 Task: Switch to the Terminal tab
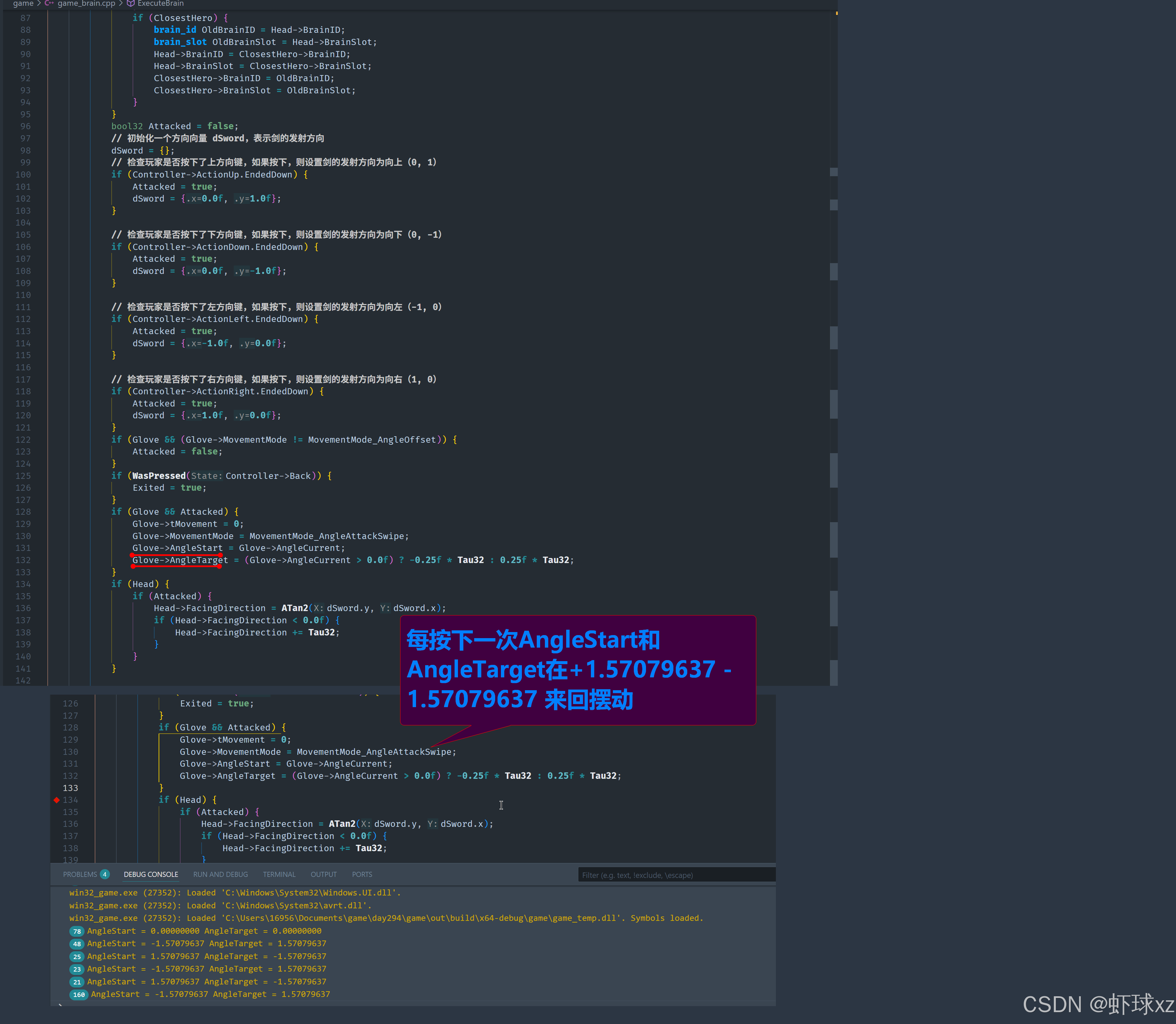[x=279, y=875]
